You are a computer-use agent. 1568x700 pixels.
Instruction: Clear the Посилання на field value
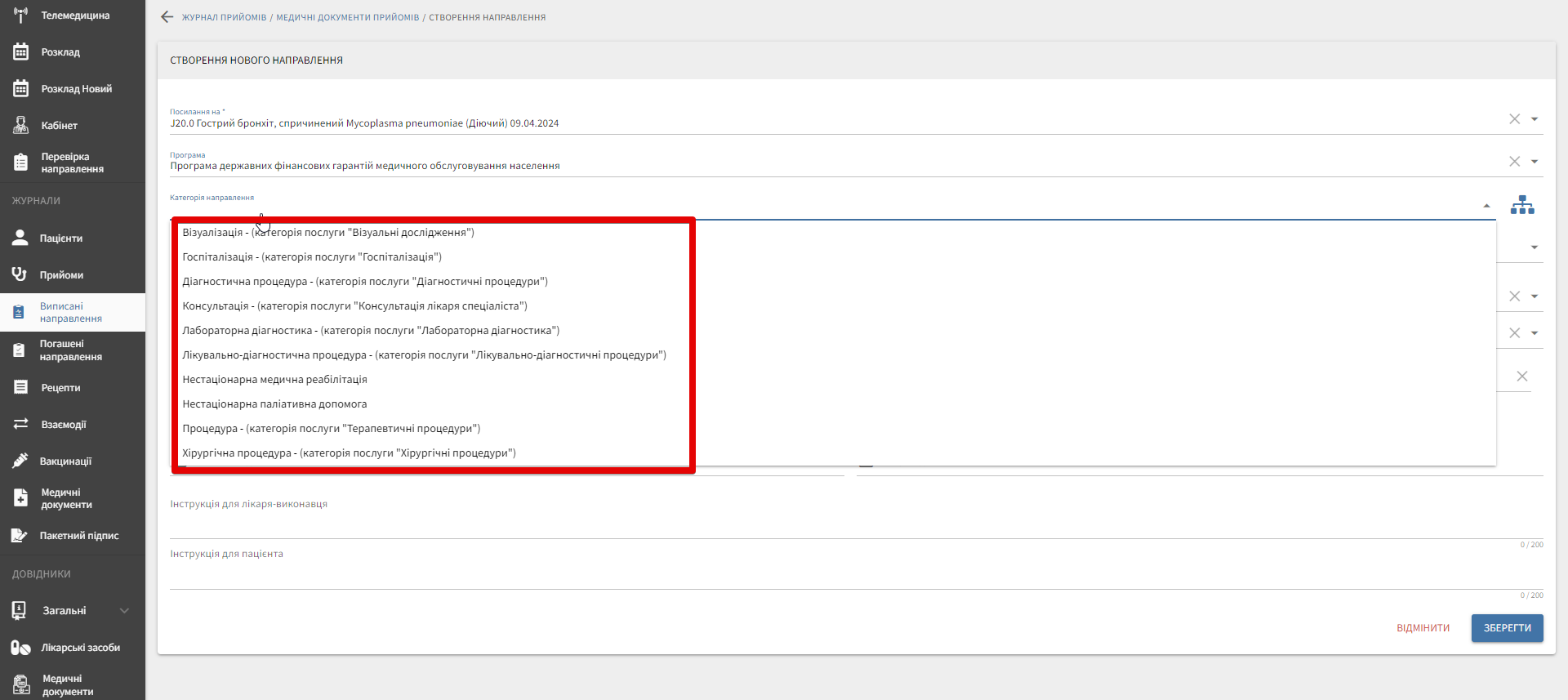(1514, 119)
